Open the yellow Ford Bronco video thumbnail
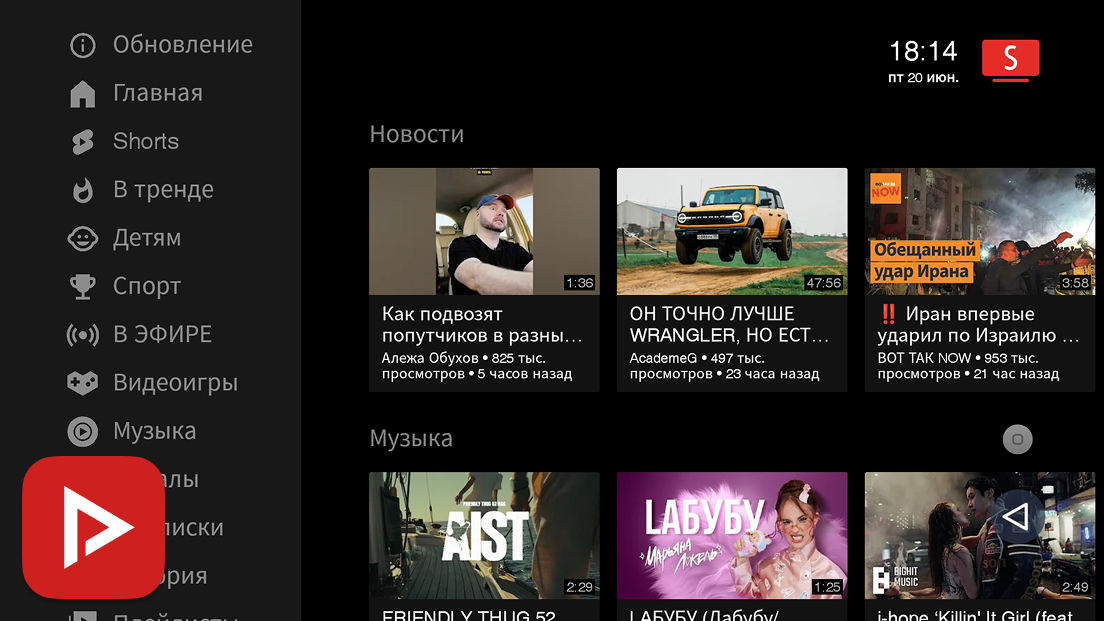Screen dimensions: 1104x621 tap(731, 232)
